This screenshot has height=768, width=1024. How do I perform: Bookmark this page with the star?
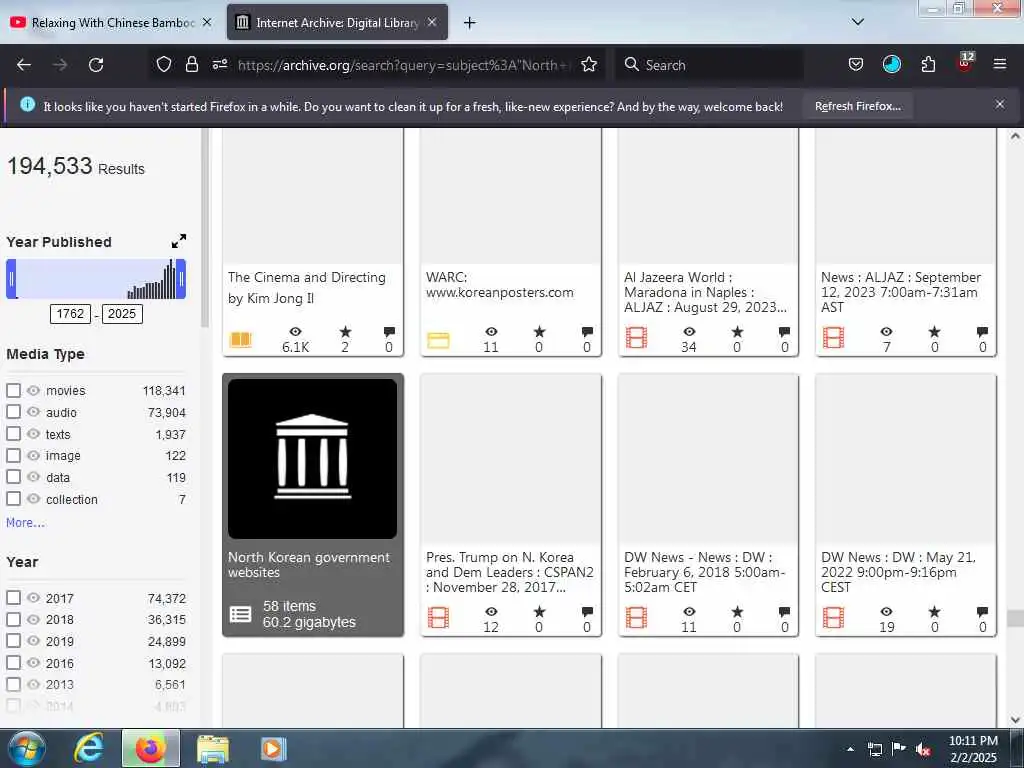tap(589, 64)
